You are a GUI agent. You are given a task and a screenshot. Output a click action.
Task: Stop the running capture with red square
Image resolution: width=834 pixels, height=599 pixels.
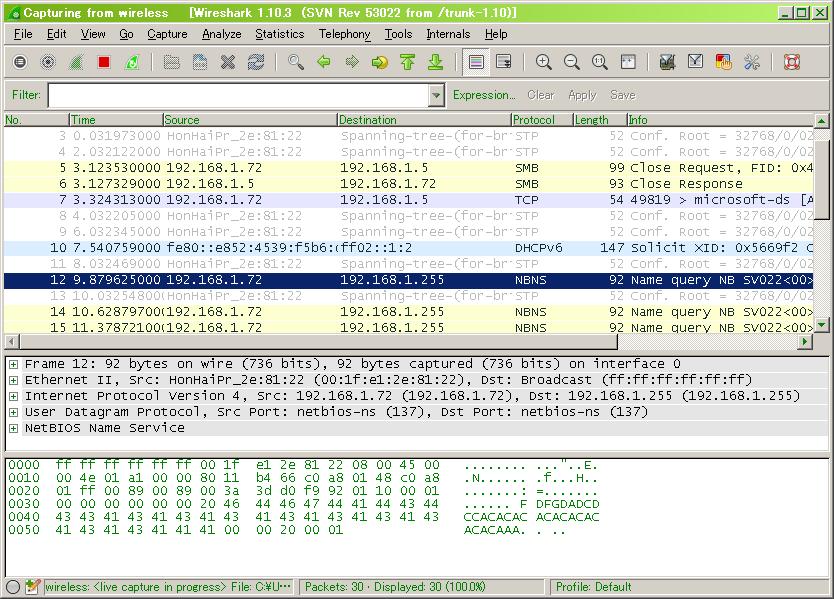[104, 62]
